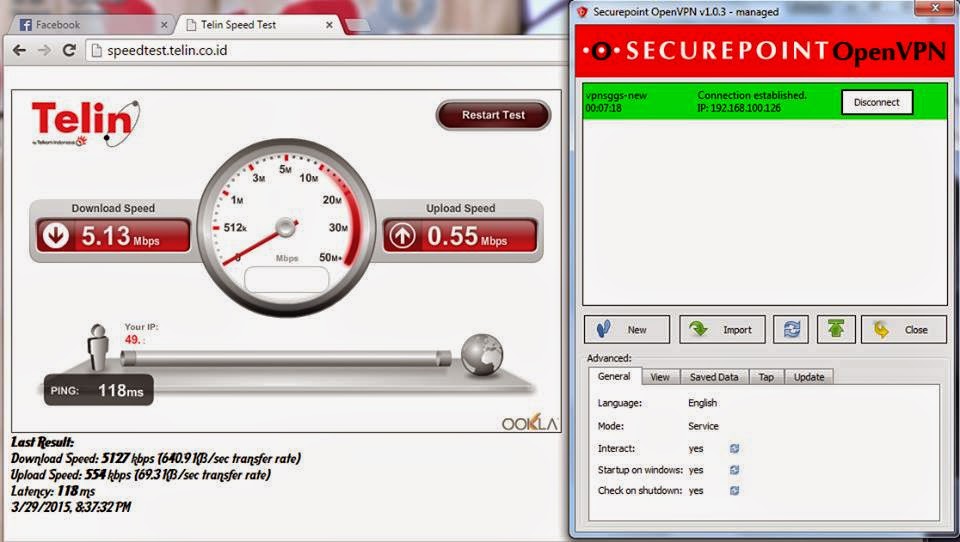The width and height of the screenshot is (960, 542).
Task: Go back using browser back arrow
Action: pos(20,50)
